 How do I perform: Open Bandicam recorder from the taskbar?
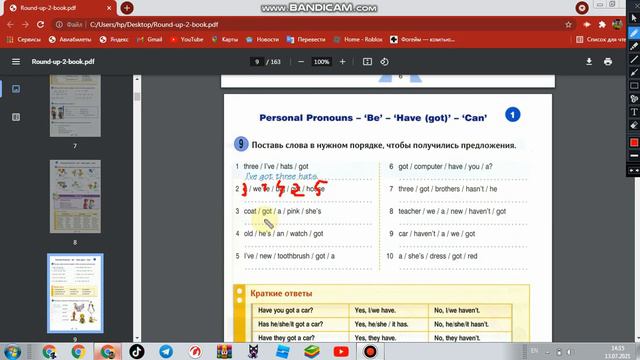coord(370,351)
